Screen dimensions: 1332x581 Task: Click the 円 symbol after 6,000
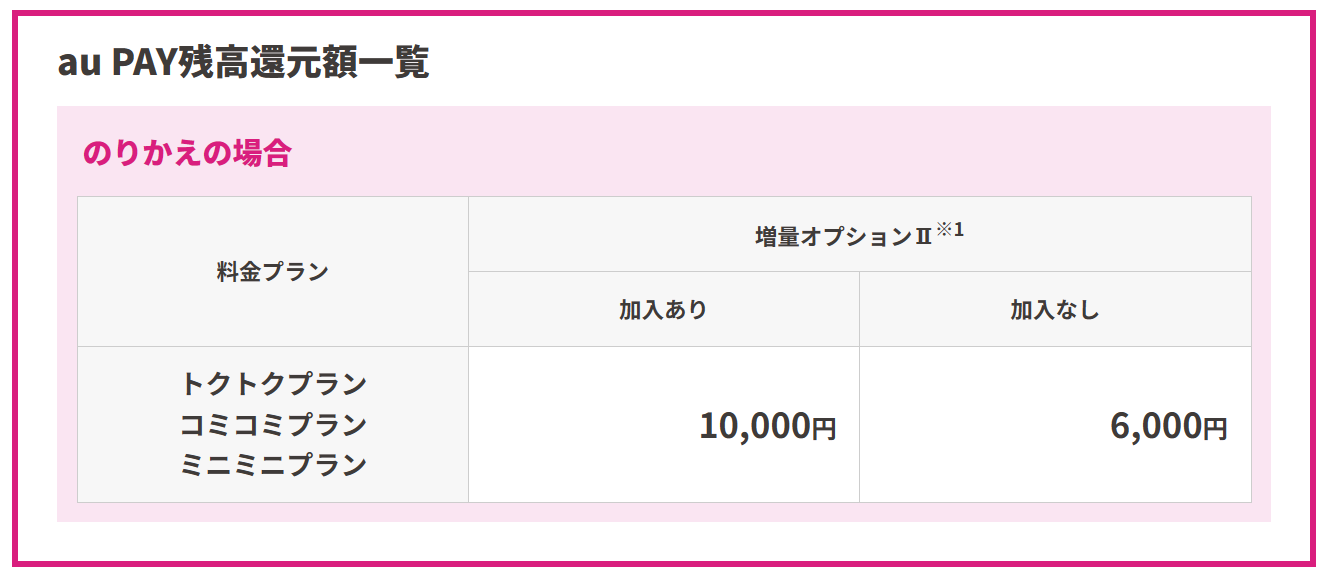pyautogui.click(x=1214, y=429)
